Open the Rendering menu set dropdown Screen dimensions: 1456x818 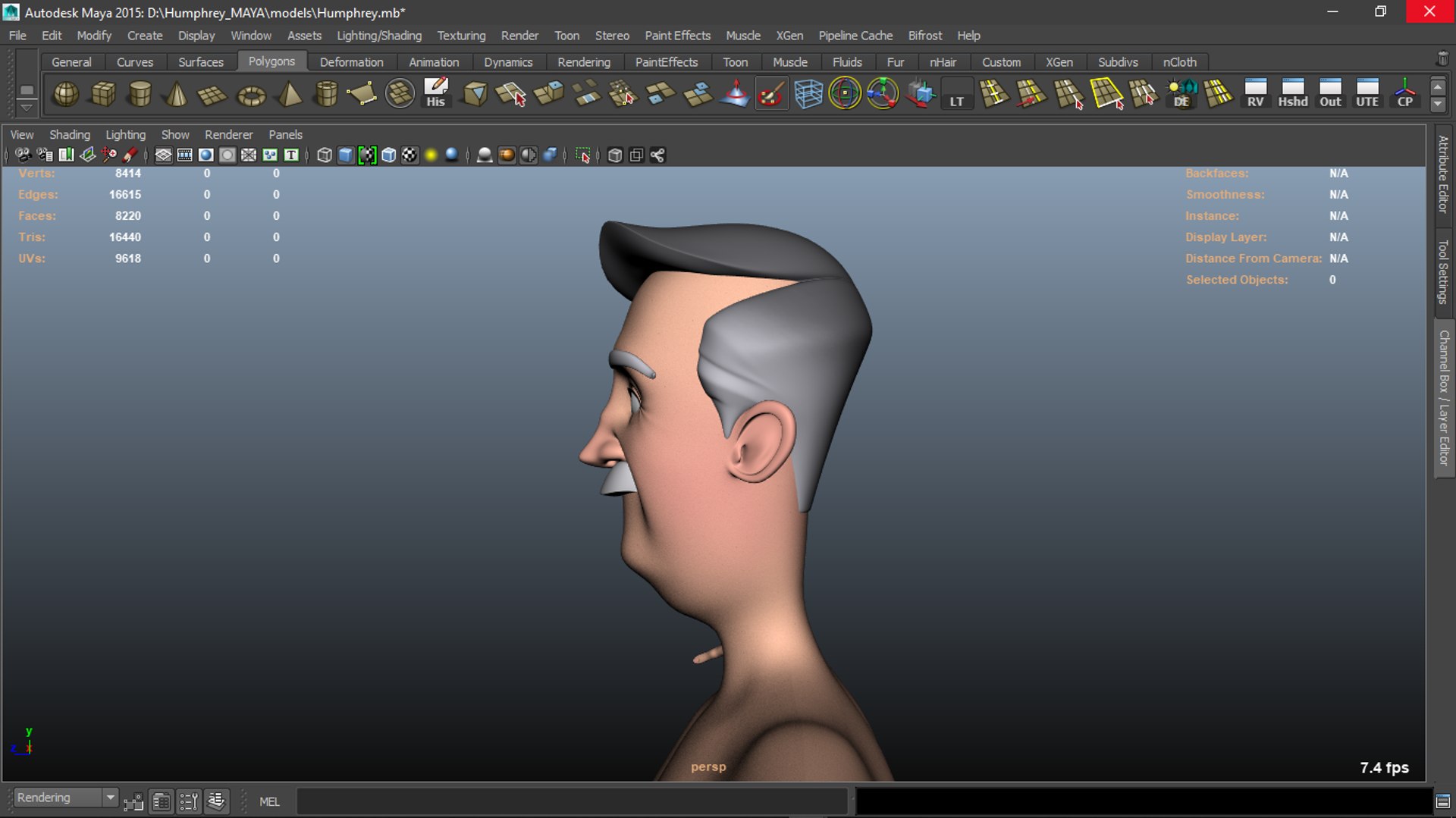(66, 798)
